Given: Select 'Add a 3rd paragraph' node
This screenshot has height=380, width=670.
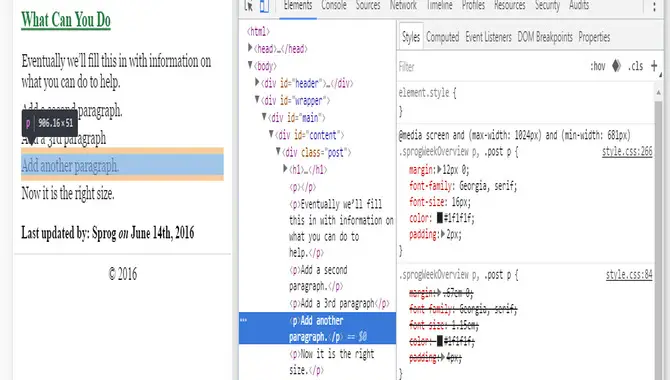Looking at the screenshot, I should [339, 303].
